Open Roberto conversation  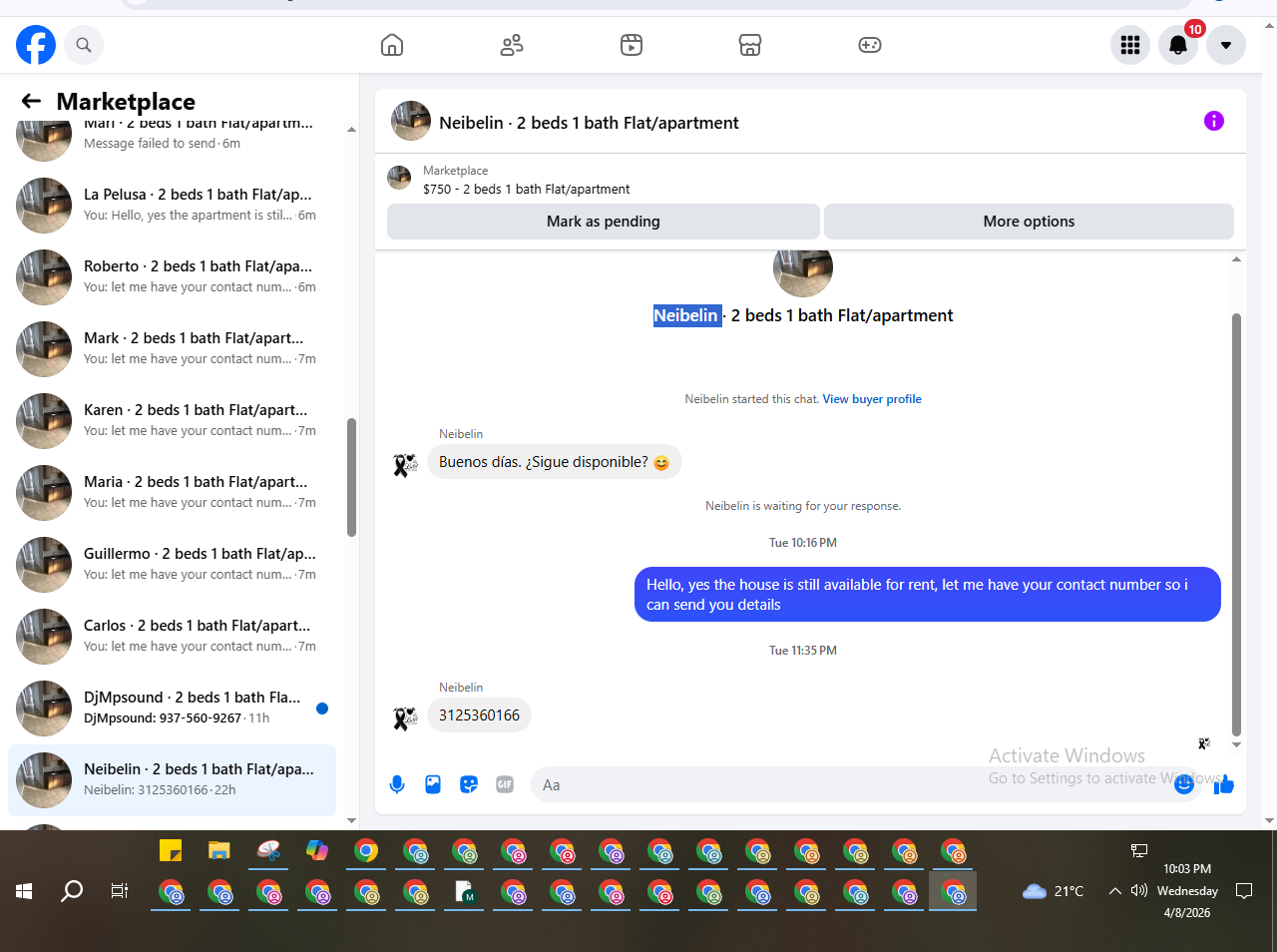pos(172,276)
